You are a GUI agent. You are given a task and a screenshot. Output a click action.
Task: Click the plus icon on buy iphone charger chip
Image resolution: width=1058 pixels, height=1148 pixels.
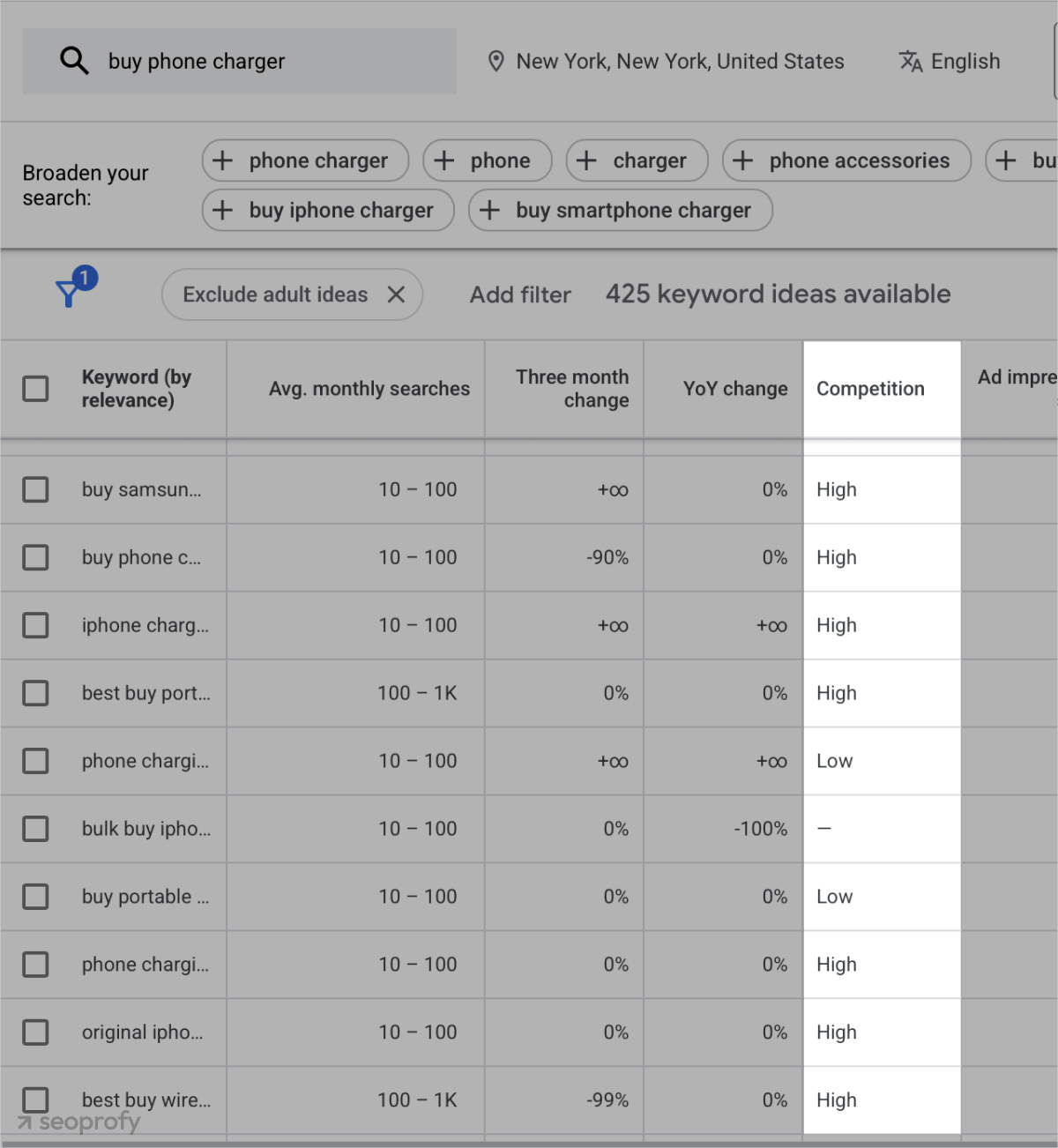click(223, 210)
